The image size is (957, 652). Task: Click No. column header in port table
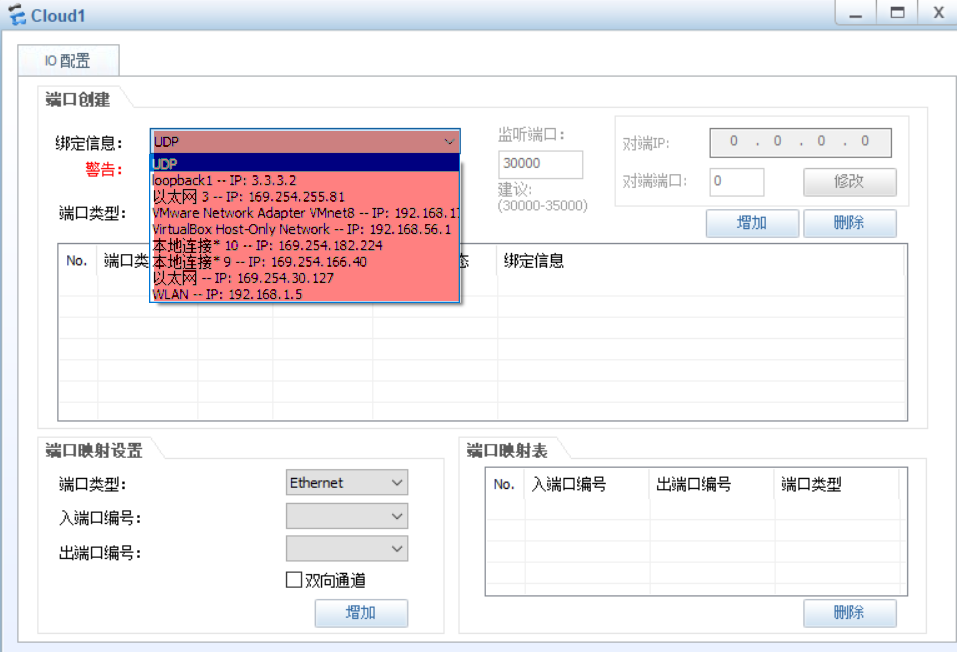(x=77, y=261)
